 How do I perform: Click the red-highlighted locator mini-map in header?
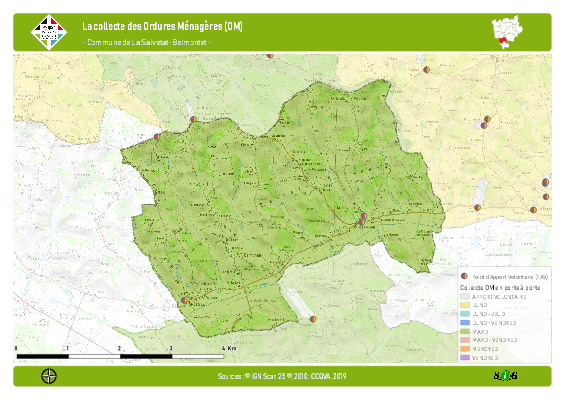[x=507, y=32]
